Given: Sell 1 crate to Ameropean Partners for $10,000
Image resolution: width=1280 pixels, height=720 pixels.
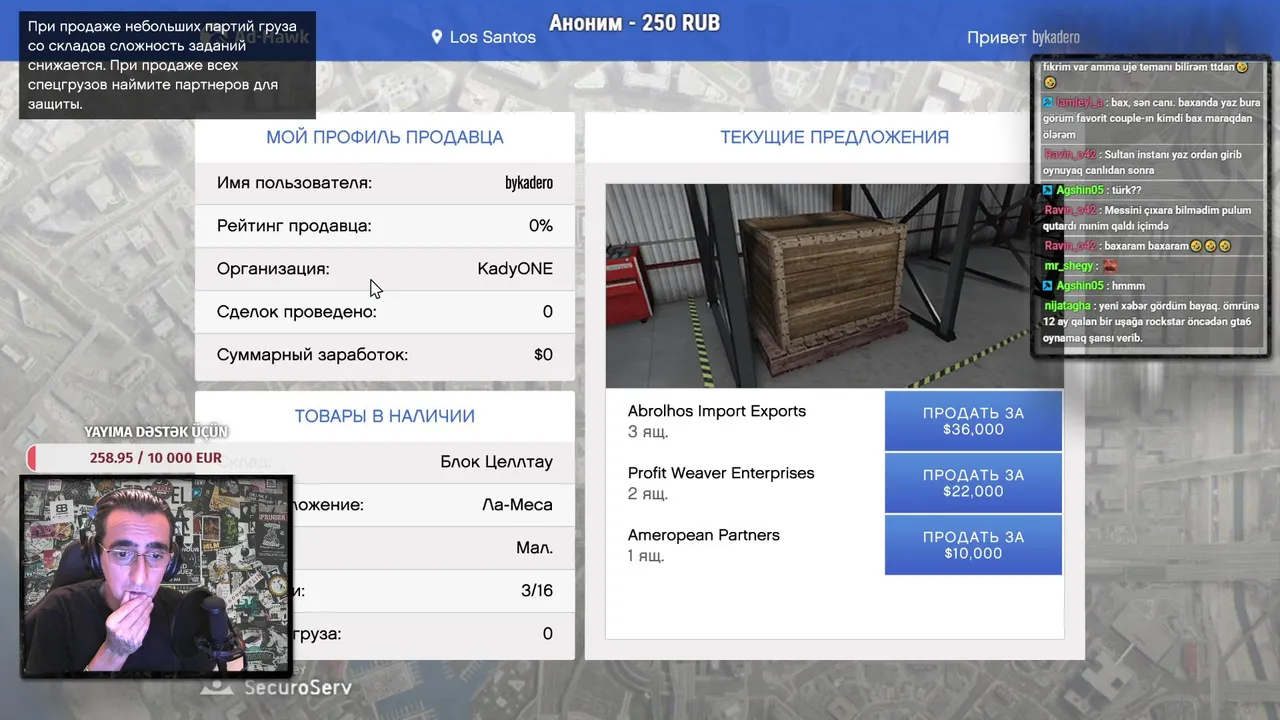Looking at the screenshot, I should pos(973,545).
